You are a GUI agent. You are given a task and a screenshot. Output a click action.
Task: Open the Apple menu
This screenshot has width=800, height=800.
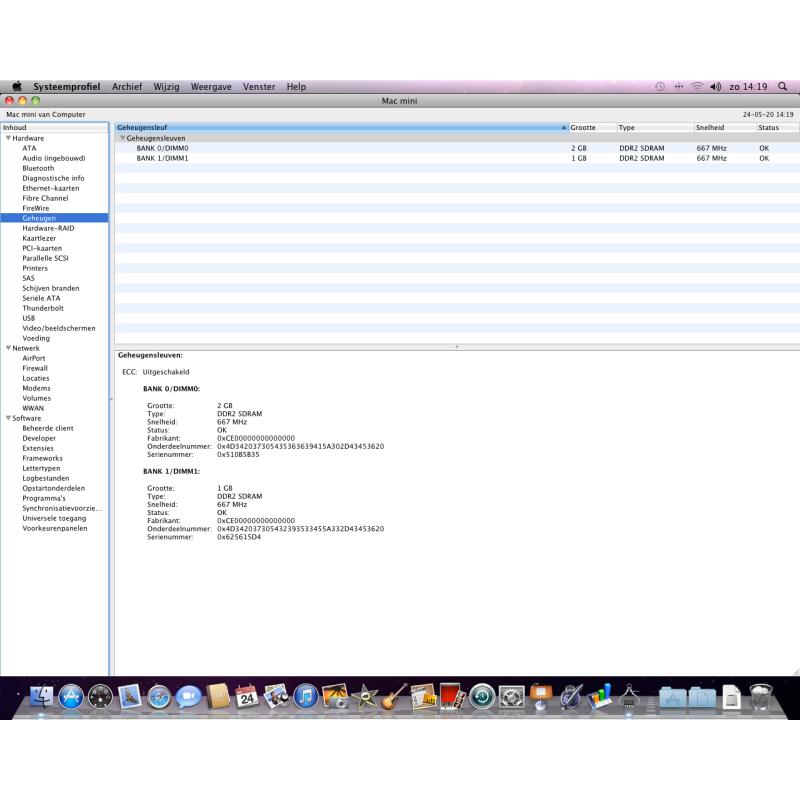click(17, 86)
